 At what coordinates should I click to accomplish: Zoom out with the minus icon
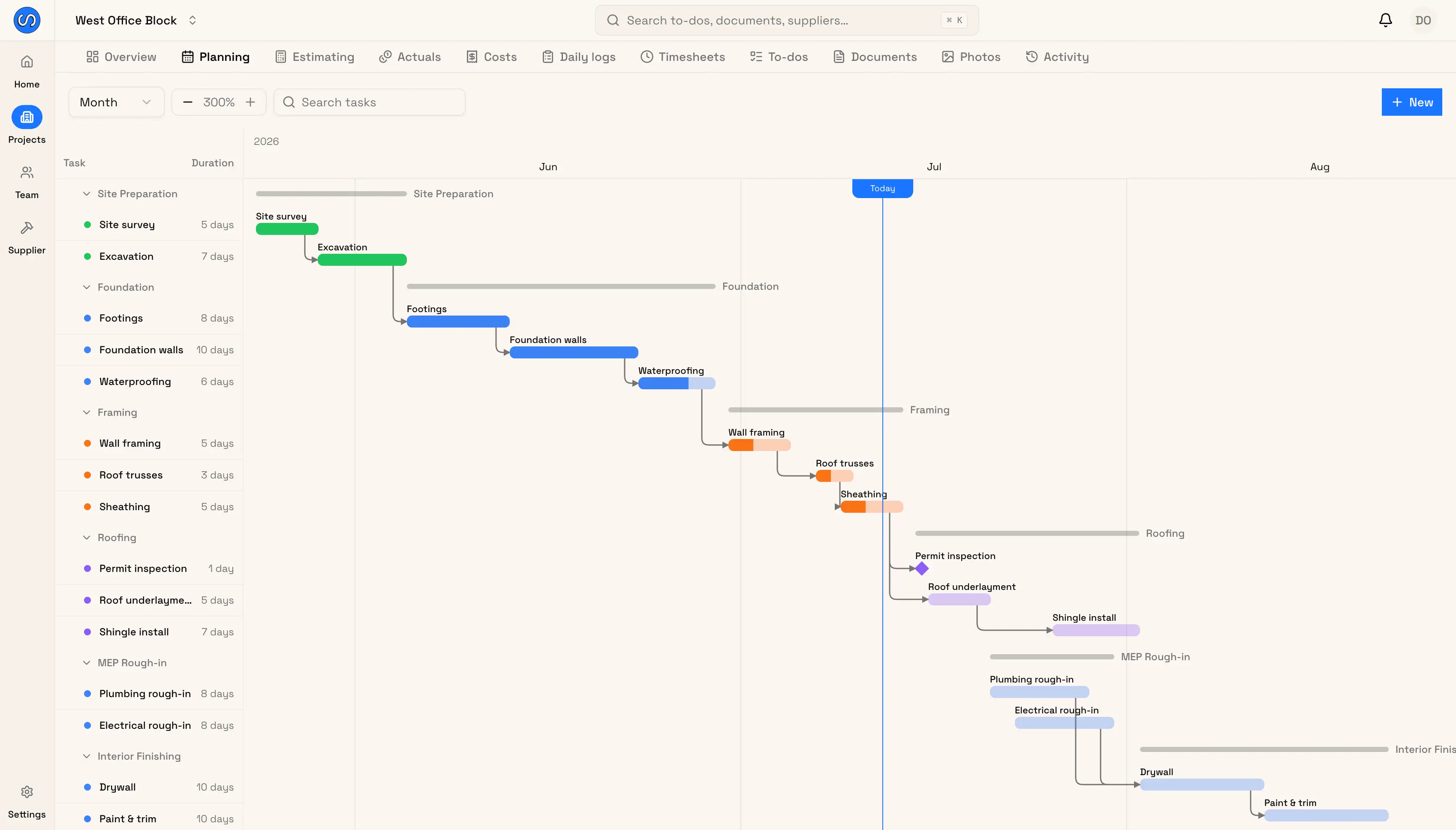187,102
